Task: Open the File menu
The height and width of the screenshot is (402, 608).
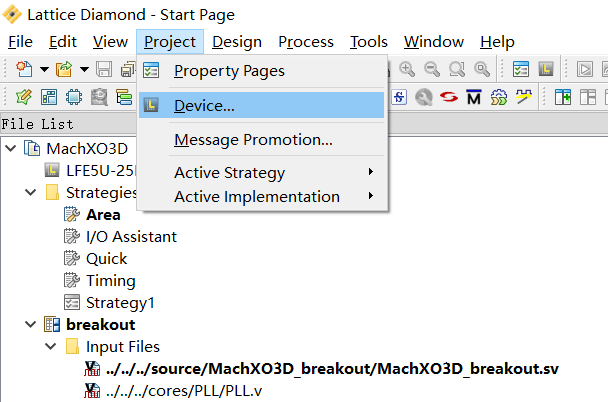Action: click(21, 41)
